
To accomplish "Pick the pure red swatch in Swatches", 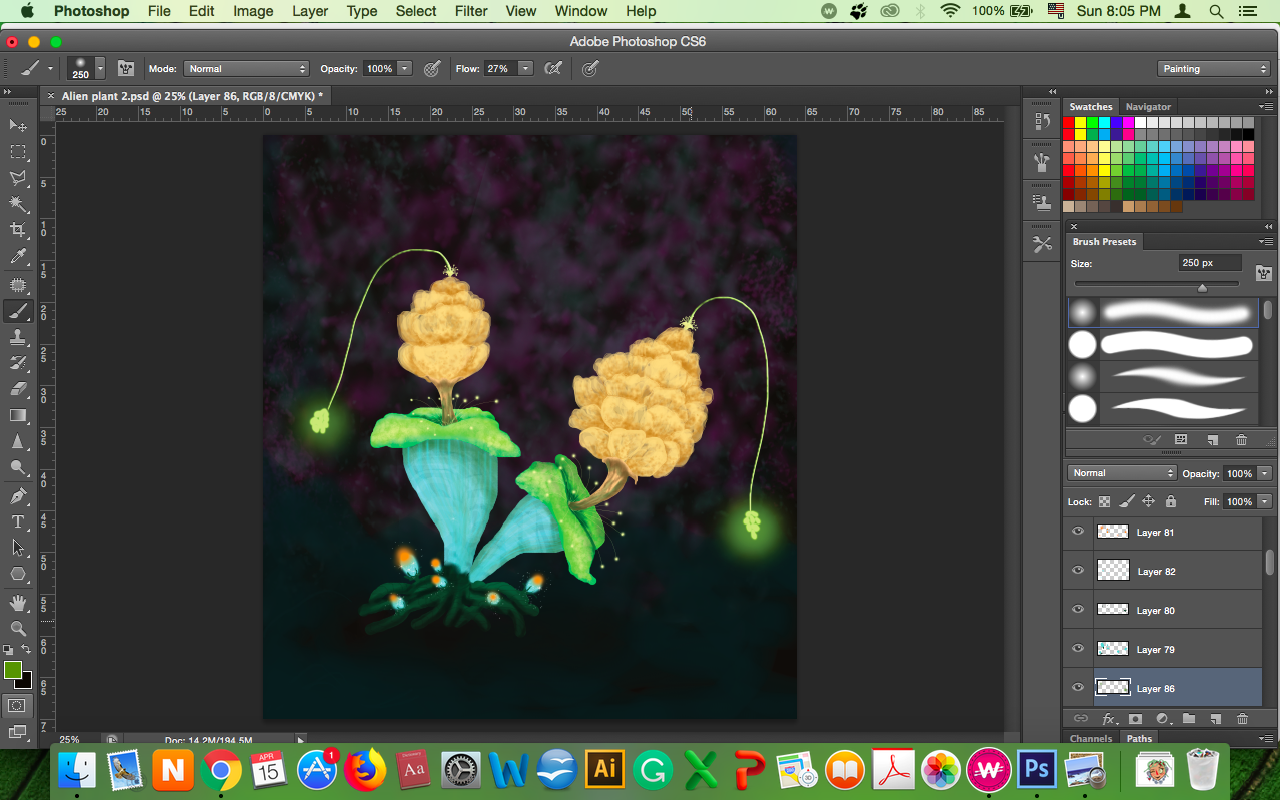I will click(1069, 123).
